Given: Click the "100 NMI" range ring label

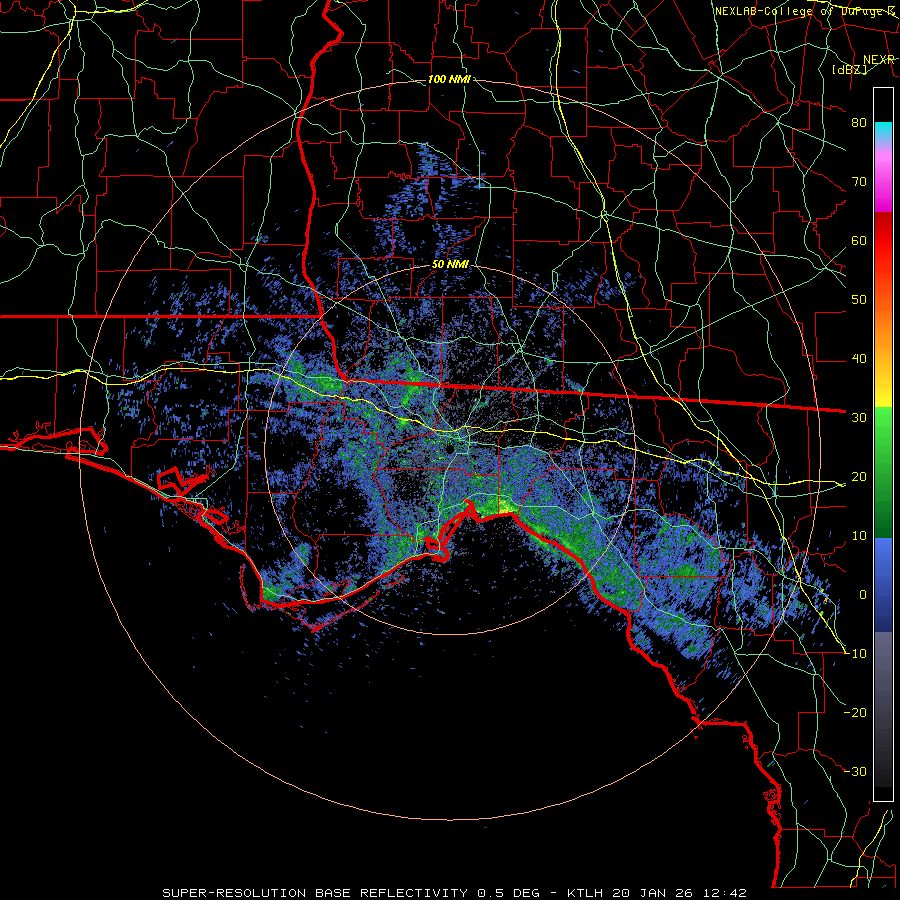Looking at the screenshot, I should click(449, 79).
